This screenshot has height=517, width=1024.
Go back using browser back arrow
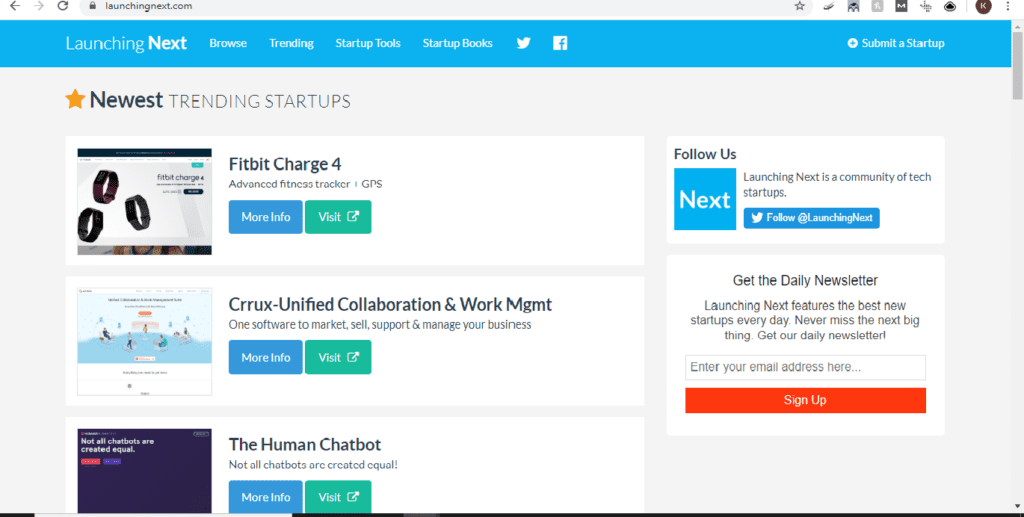click(x=14, y=6)
